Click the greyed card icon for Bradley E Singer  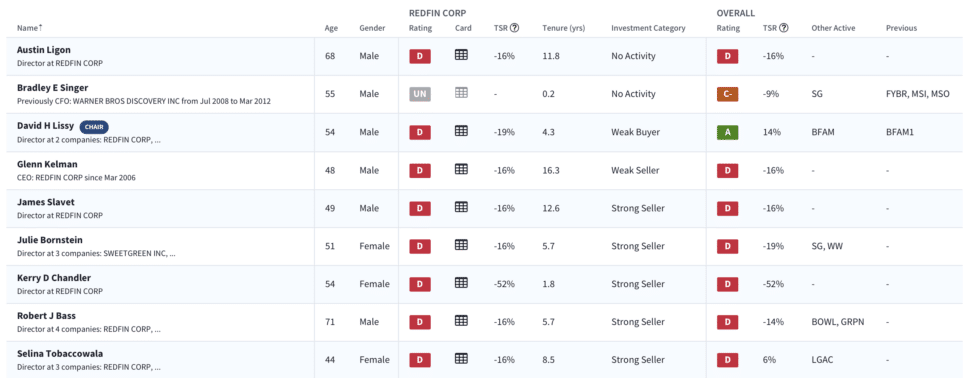(461, 93)
